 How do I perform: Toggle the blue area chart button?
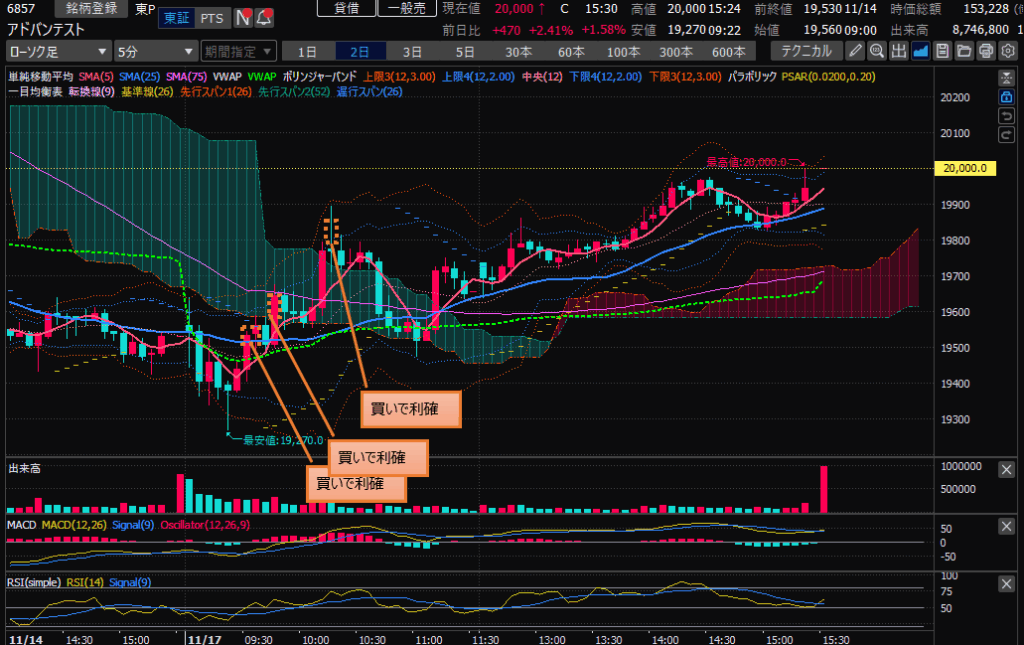click(x=920, y=51)
